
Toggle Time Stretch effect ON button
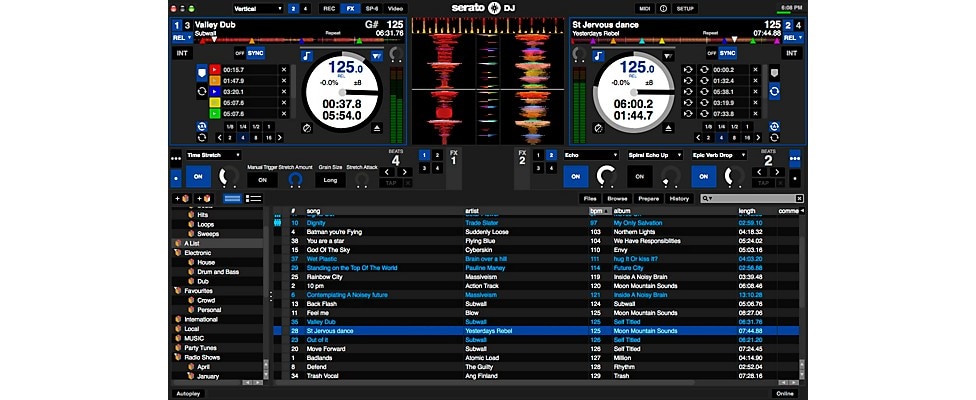(198, 177)
